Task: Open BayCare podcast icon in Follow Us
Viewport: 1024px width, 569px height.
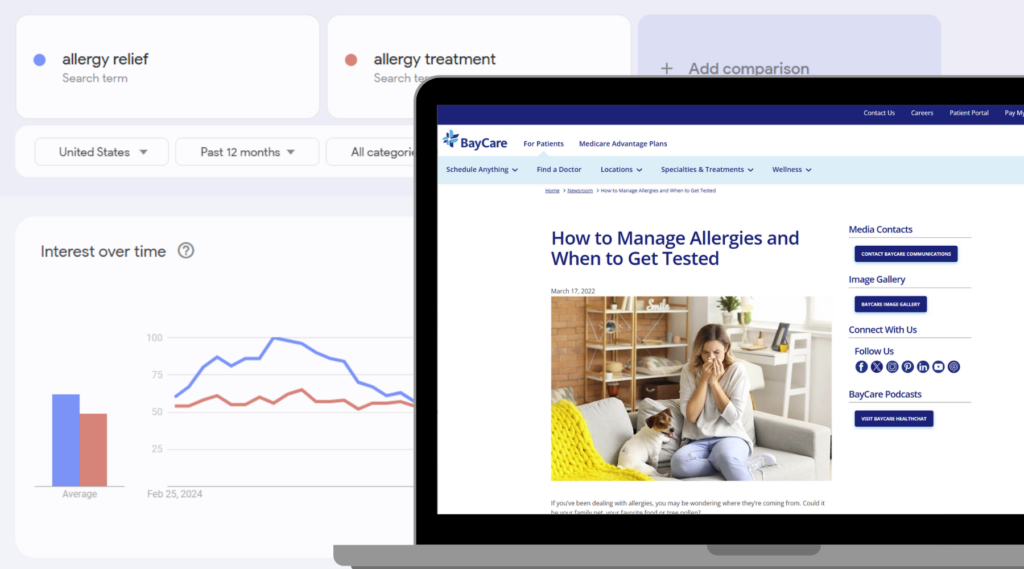Action: point(954,367)
